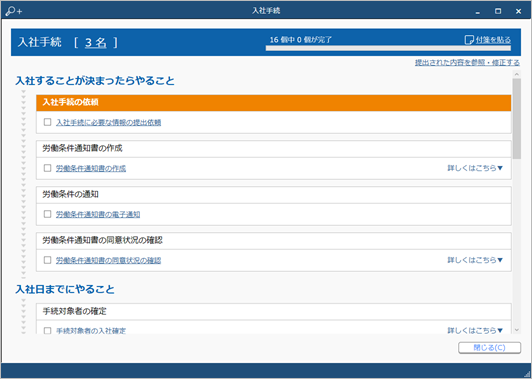Check the 労働条件通知書の作成 checkbox
This screenshot has height=379, width=532.
[48, 168]
